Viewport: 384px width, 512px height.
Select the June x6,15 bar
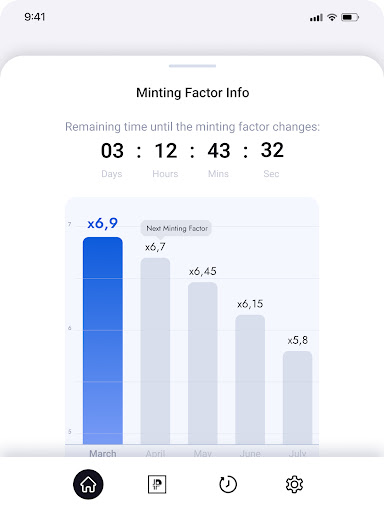click(x=250, y=379)
